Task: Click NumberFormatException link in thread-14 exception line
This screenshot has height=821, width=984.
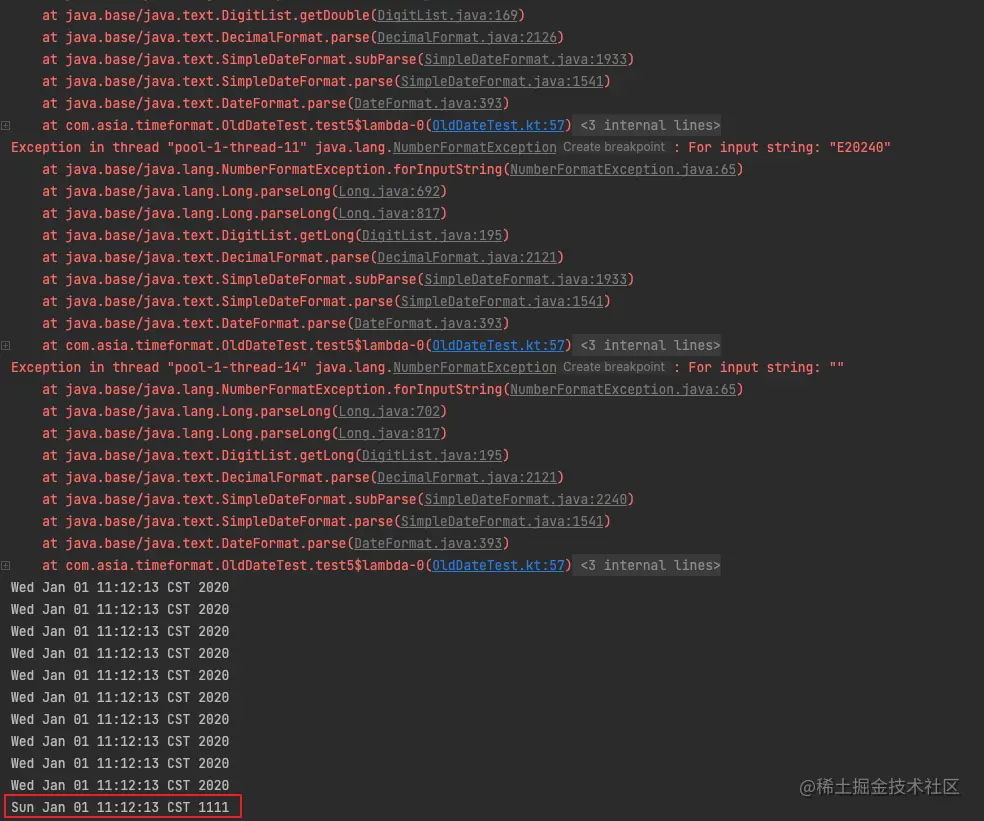Action: point(474,367)
